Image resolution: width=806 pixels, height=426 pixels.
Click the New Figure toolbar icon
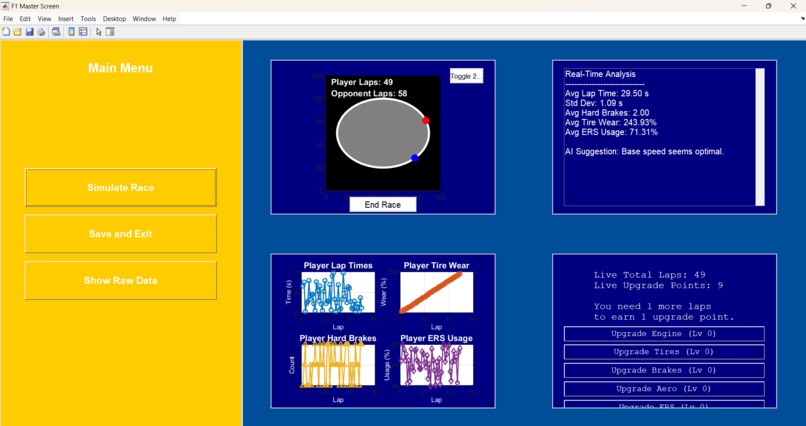pos(6,31)
